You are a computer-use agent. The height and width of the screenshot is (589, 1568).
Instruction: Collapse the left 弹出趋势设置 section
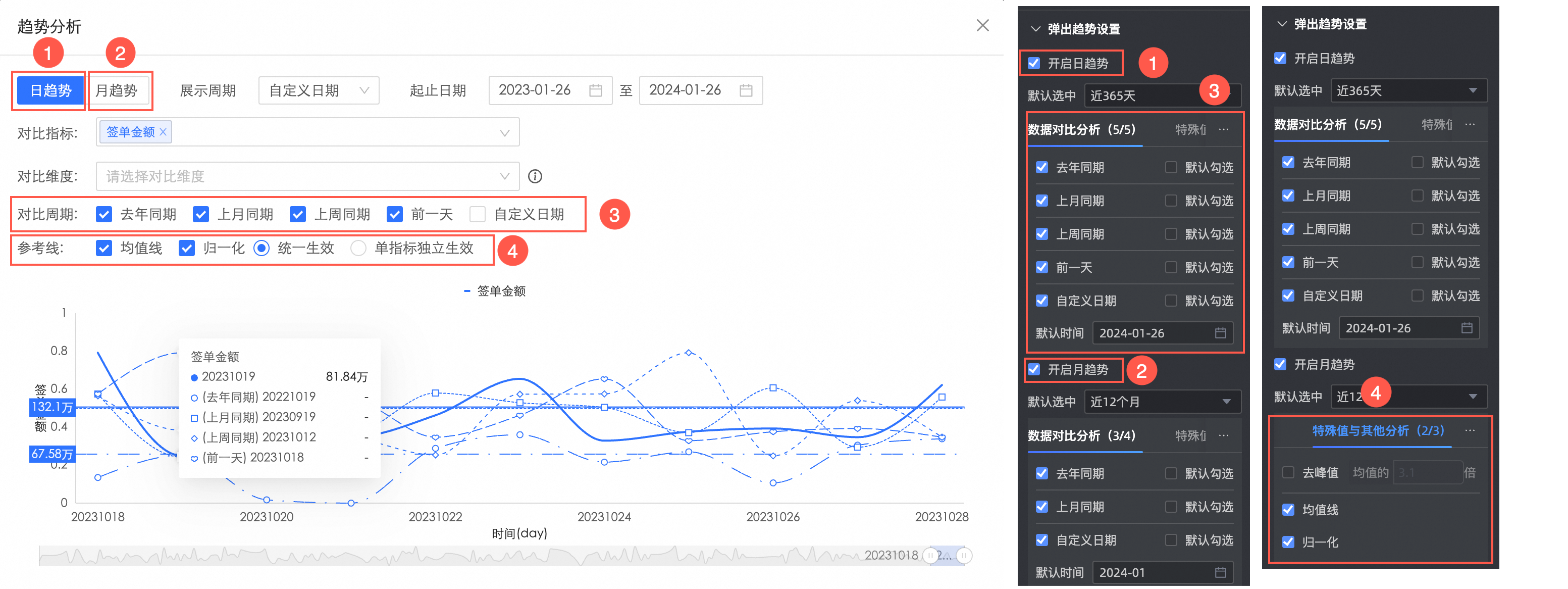click(x=1035, y=29)
